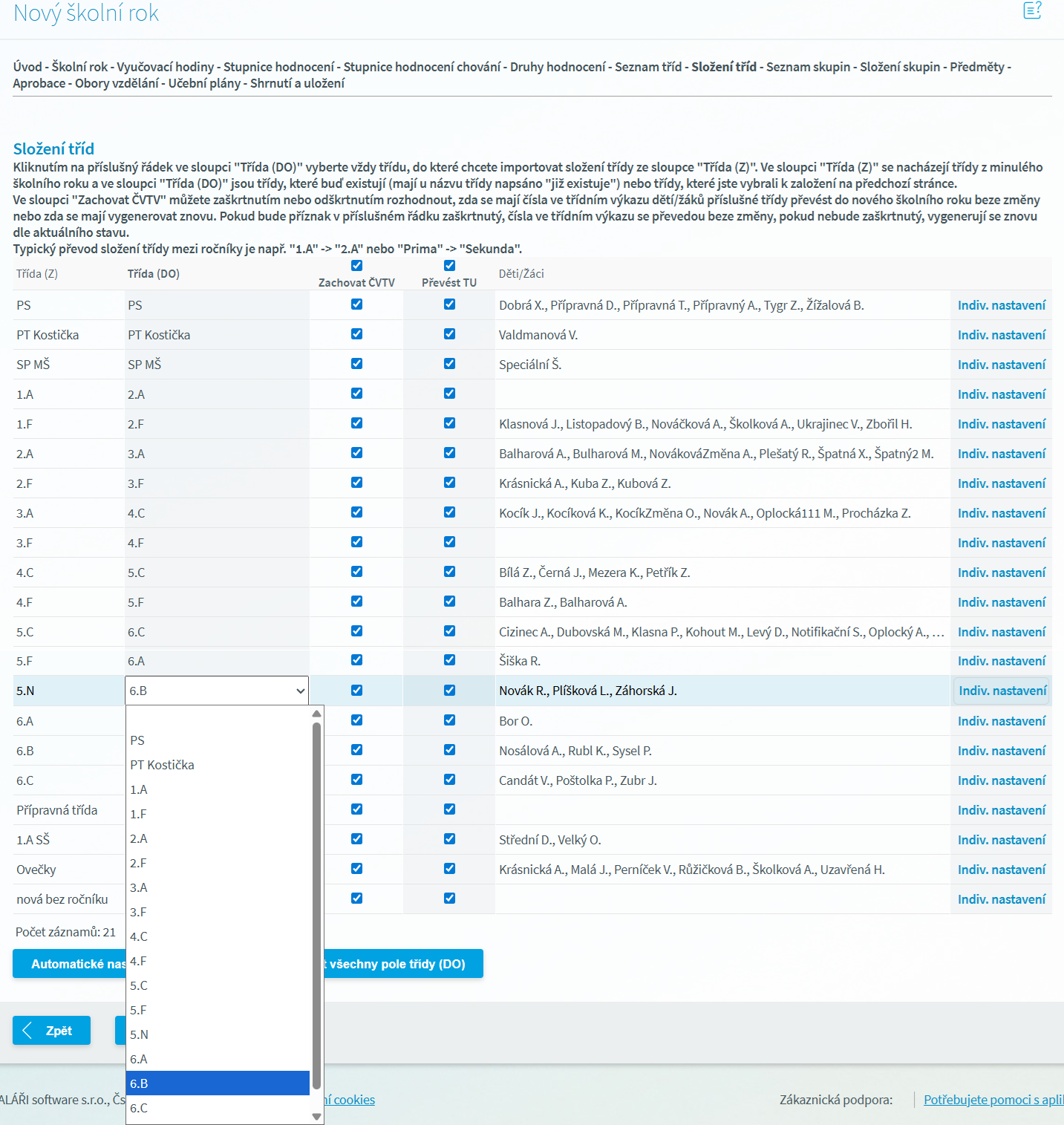
Task: Open Indiv. nastavení for the PS row
Action: tap(1001, 305)
